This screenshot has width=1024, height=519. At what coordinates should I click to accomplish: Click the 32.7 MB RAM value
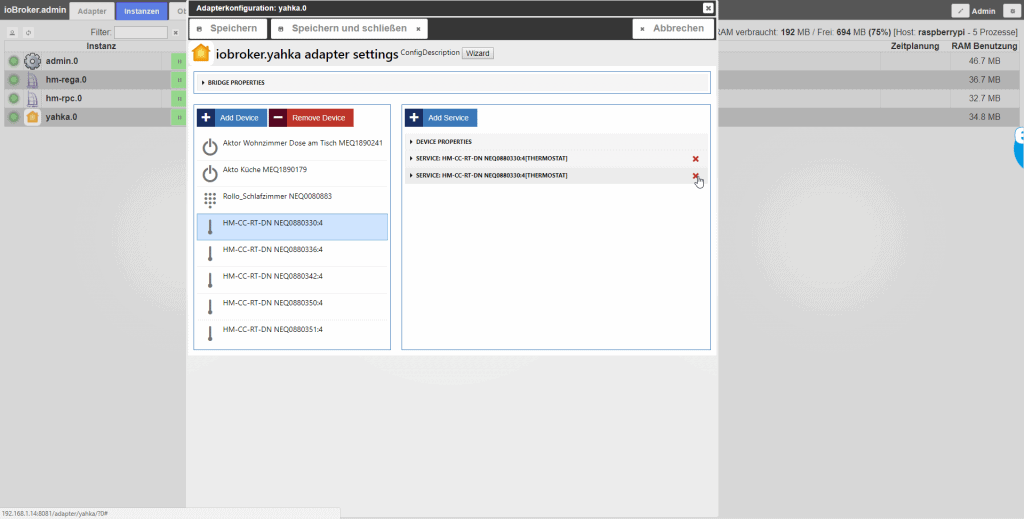(984, 99)
